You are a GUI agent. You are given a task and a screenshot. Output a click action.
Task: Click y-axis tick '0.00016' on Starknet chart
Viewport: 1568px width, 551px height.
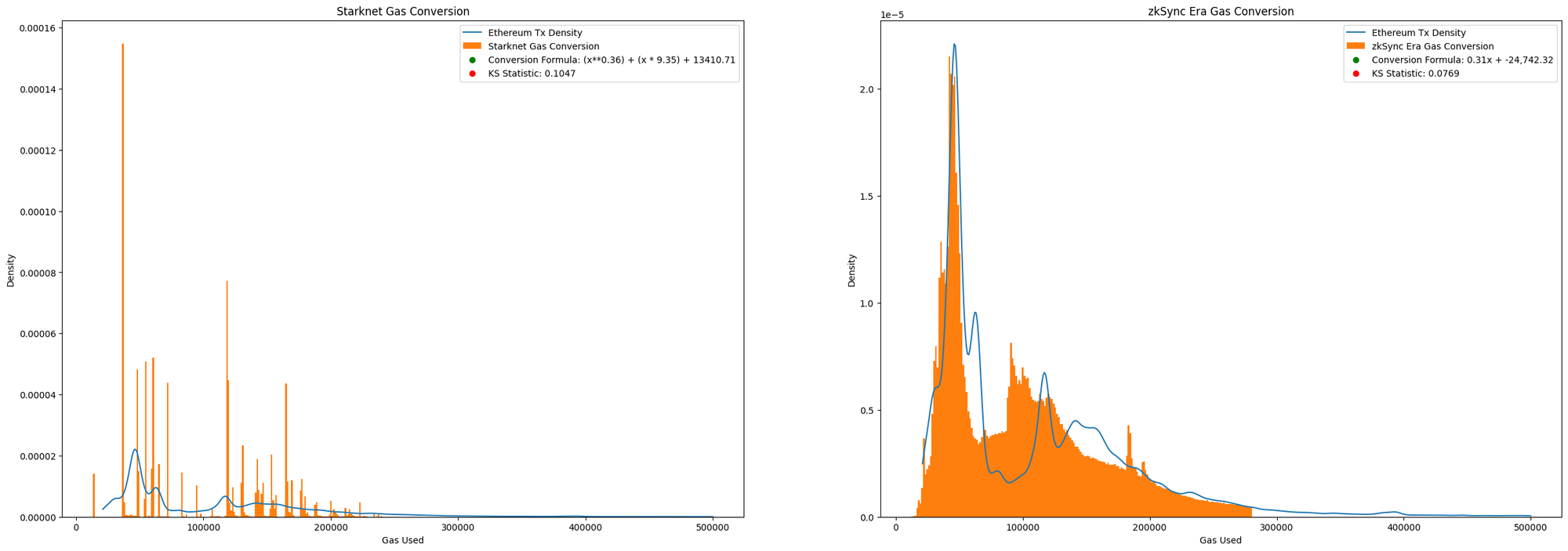(x=37, y=28)
